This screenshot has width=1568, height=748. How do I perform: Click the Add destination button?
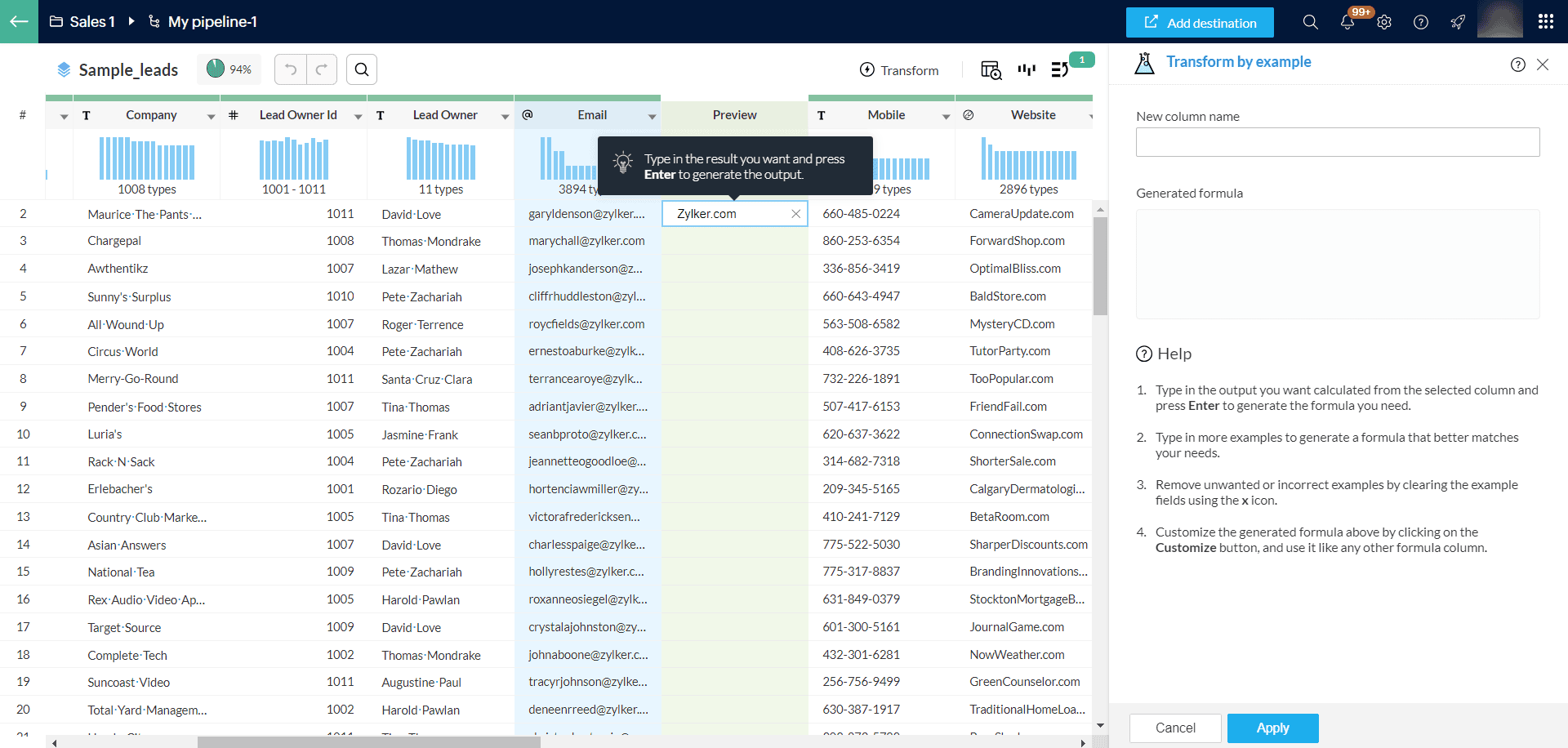1199,23
